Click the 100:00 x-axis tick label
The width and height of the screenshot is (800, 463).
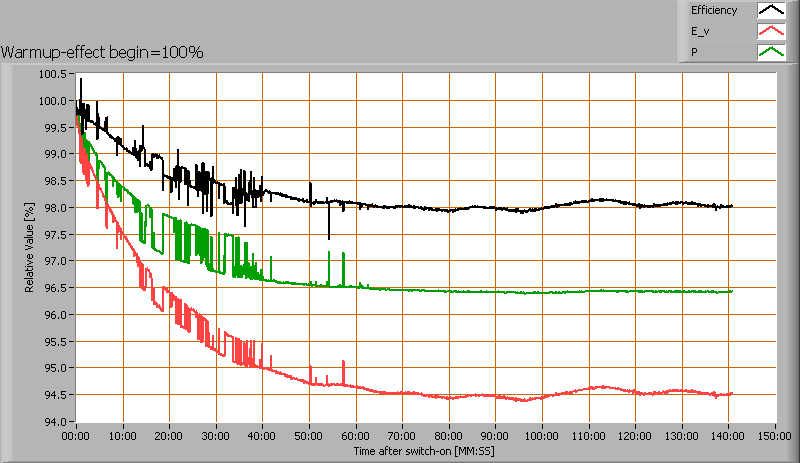click(x=542, y=437)
